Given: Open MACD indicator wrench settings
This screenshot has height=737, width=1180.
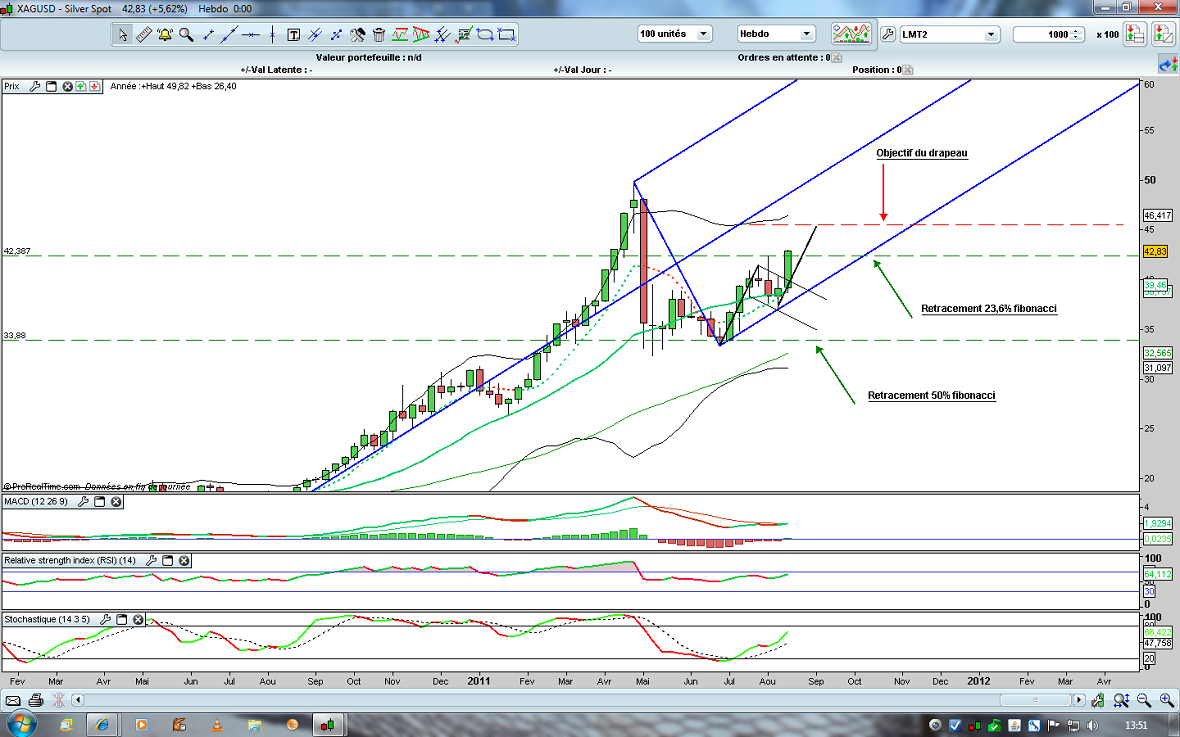Looking at the screenshot, I should (x=84, y=501).
